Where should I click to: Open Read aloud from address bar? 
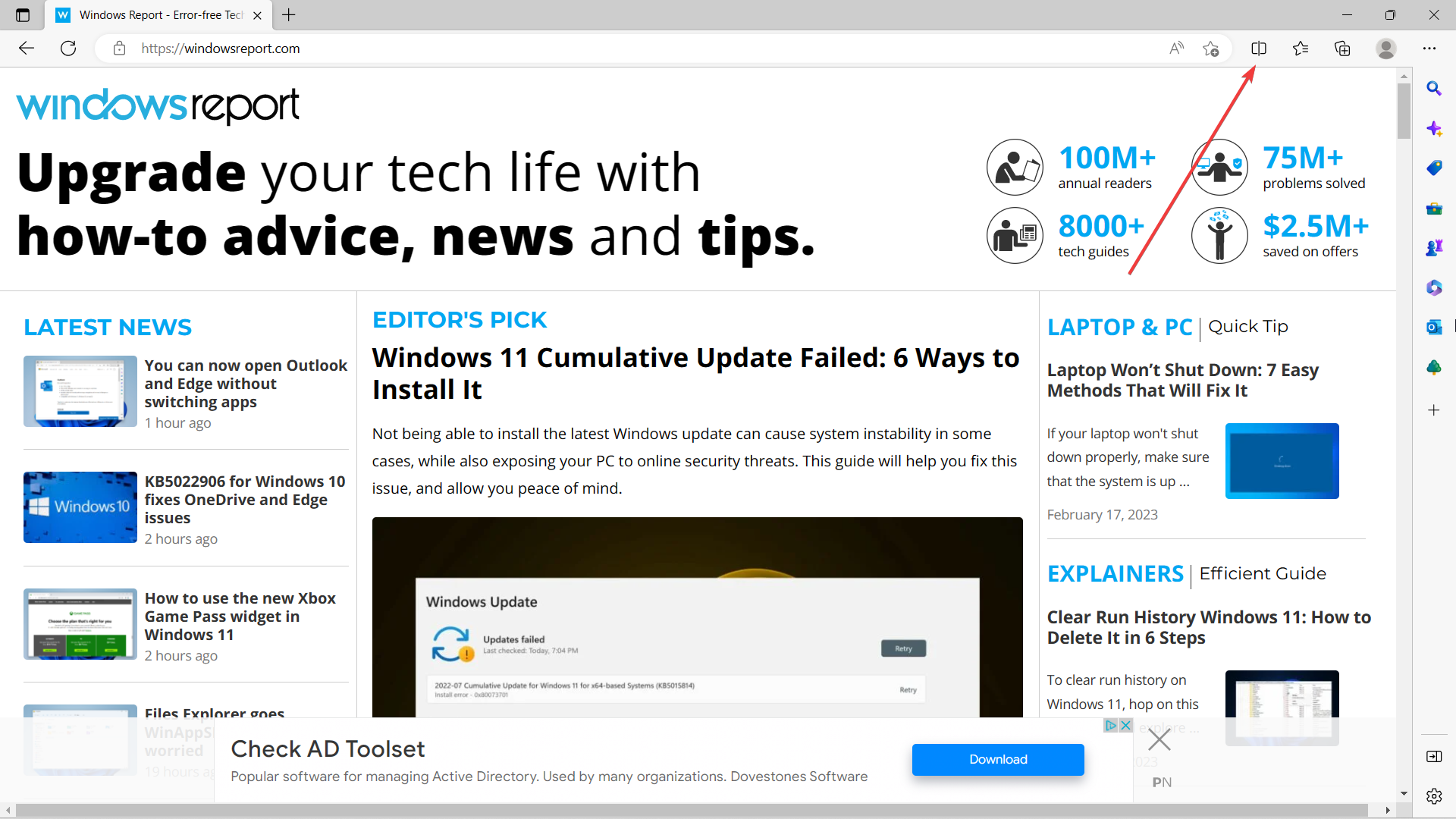click(1176, 49)
